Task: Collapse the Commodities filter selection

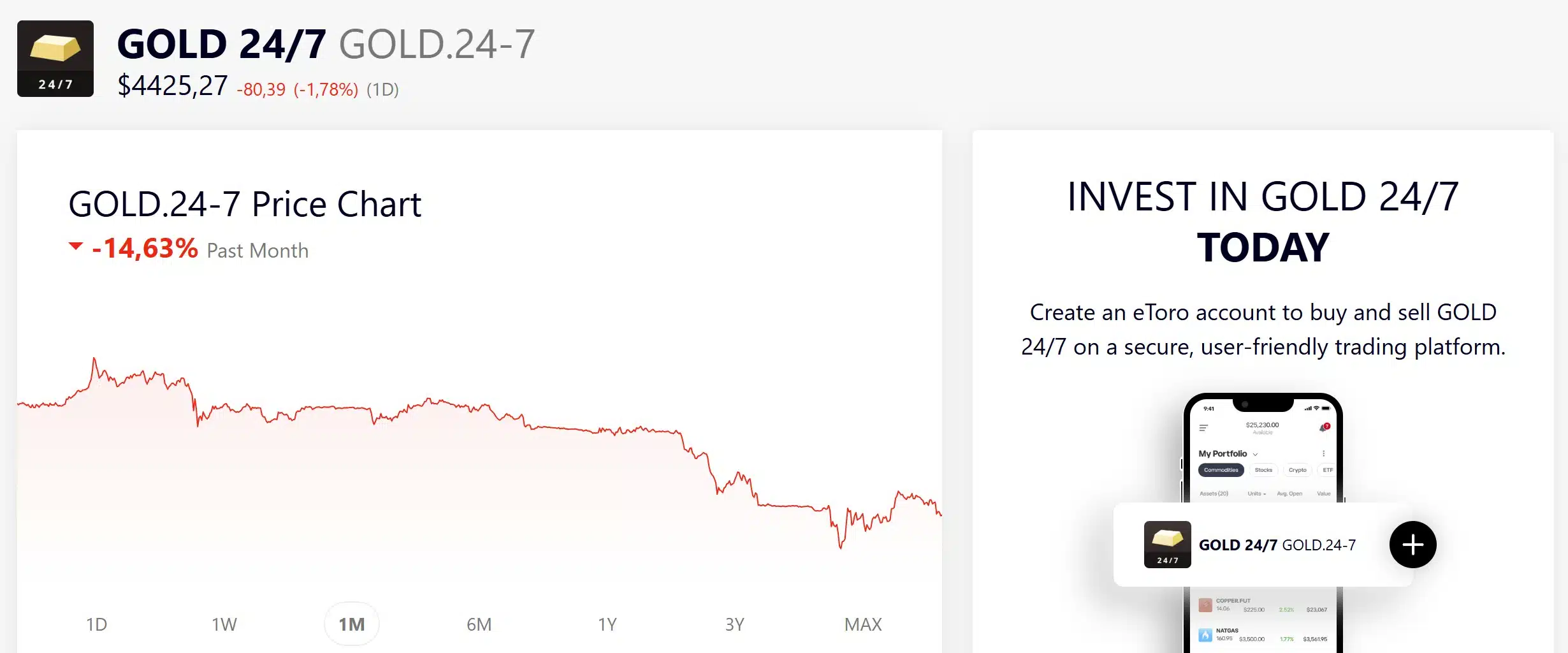Action: [x=1221, y=470]
